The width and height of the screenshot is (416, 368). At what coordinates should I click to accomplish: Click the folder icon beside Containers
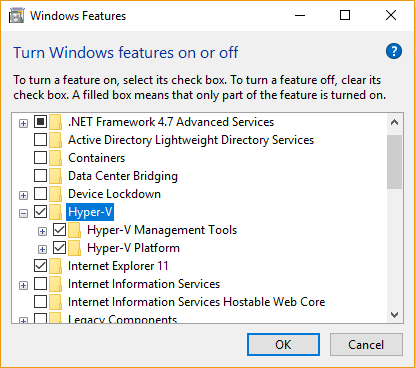point(56,158)
